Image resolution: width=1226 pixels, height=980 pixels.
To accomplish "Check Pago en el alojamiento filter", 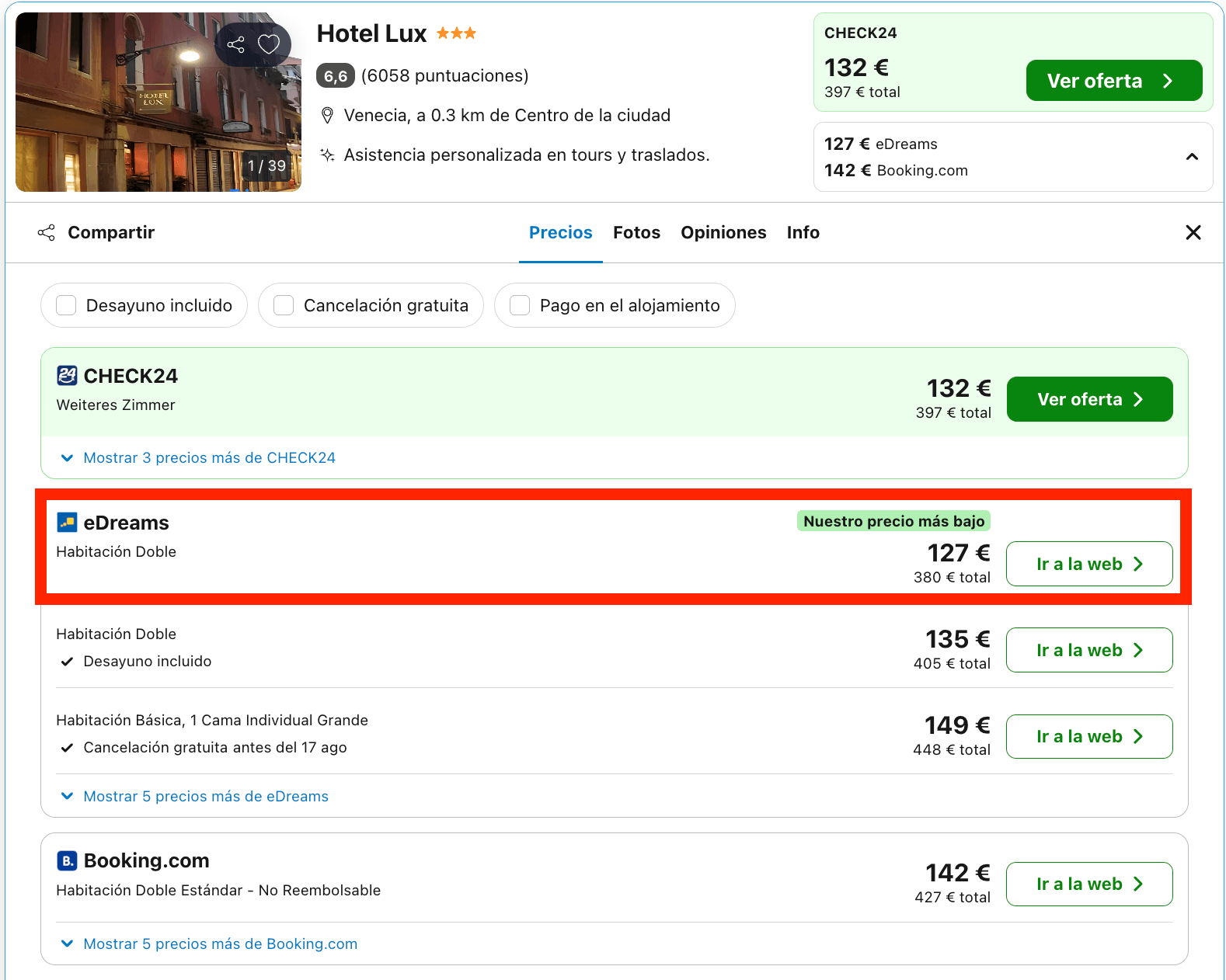I will click(x=520, y=305).
